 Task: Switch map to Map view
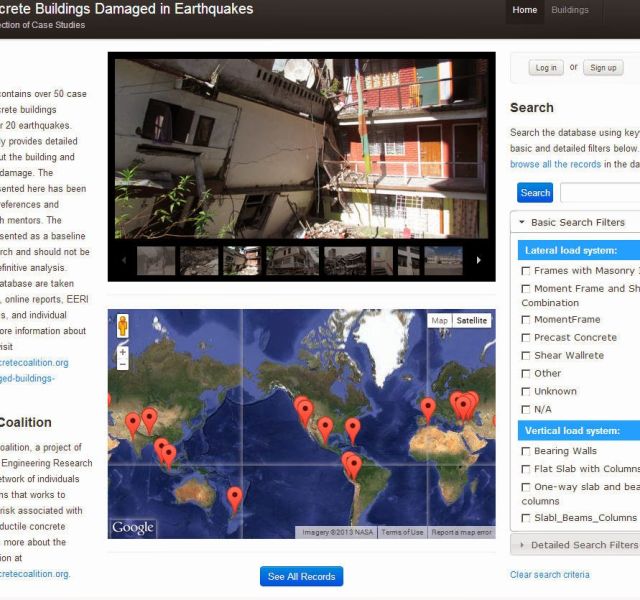point(439,320)
